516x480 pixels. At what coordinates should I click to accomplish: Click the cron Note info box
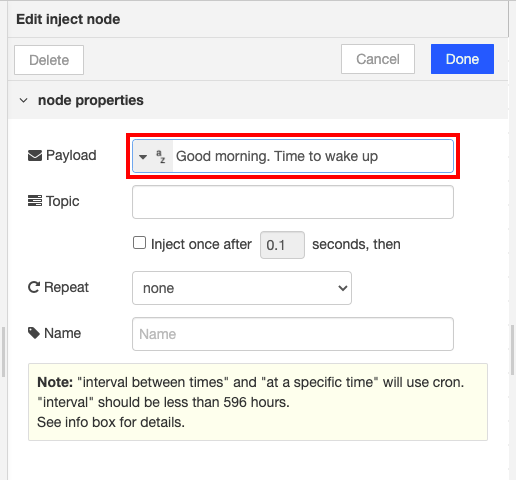click(258, 402)
